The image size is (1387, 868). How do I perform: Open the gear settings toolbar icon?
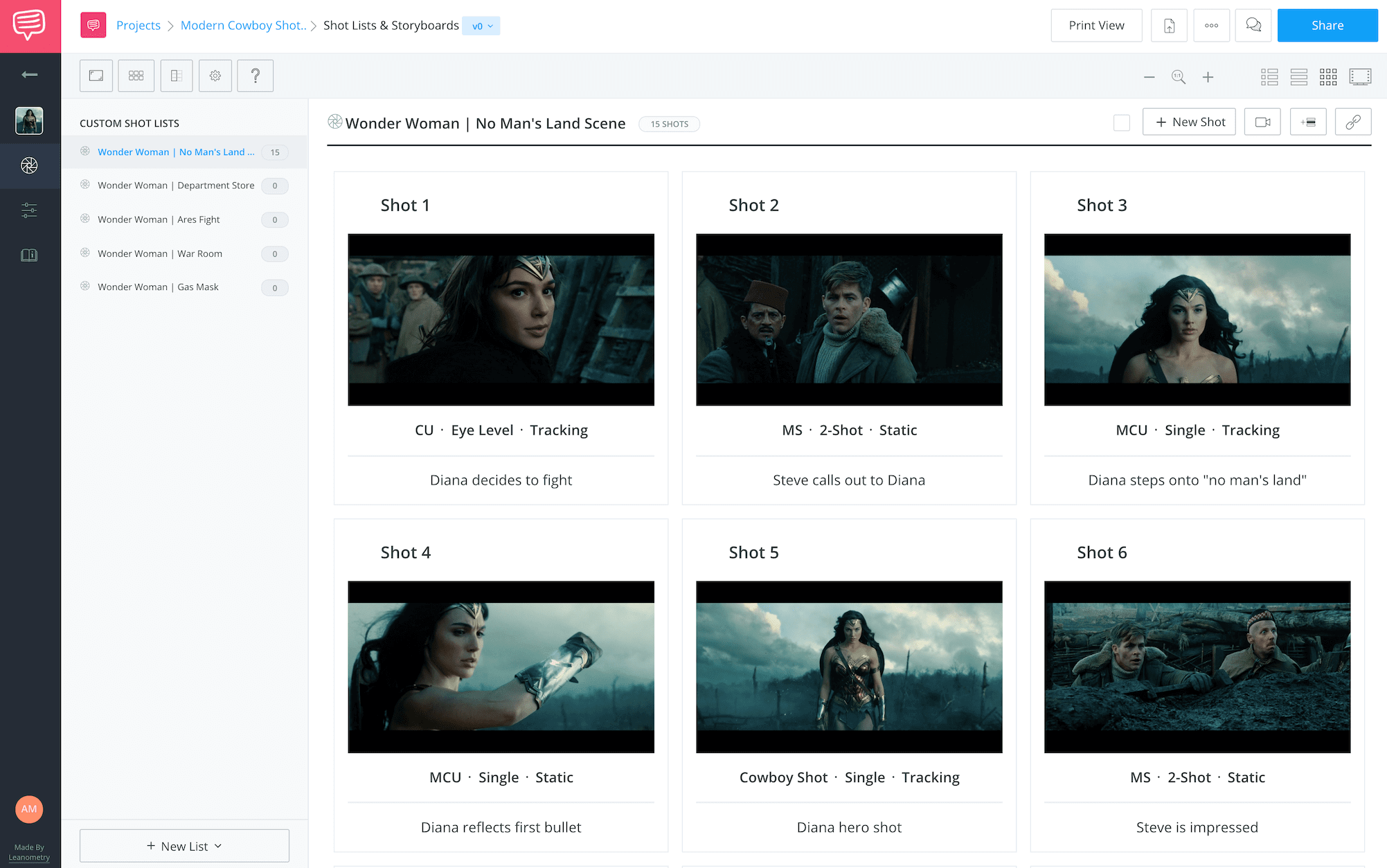pyautogui.click(x=215, y=76)
